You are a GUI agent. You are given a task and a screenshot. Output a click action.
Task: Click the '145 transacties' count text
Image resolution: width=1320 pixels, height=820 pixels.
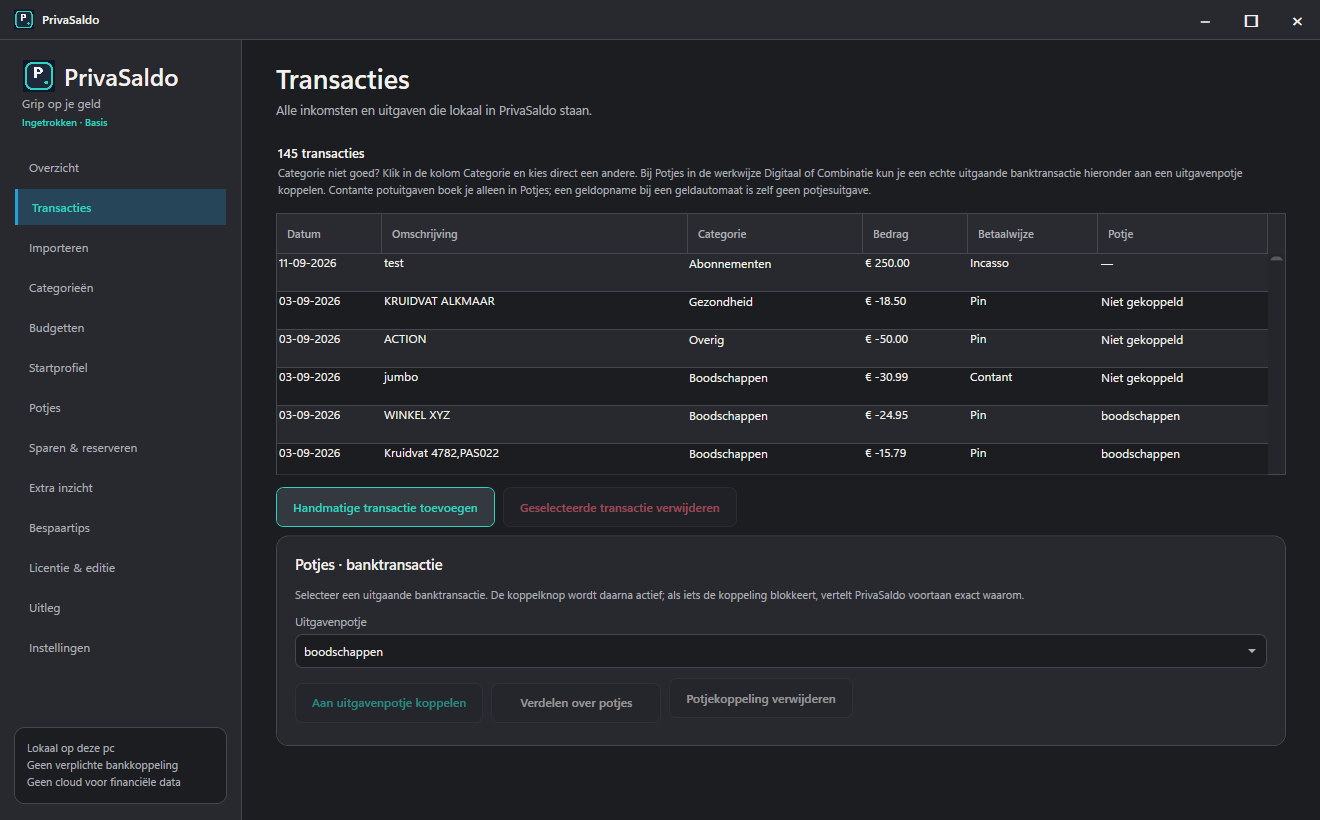pos(321,154)
